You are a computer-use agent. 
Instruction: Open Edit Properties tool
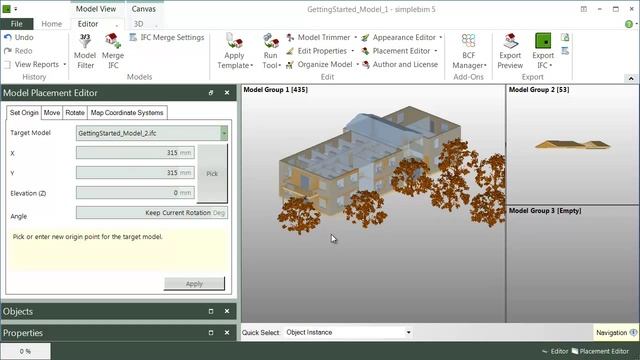(x=317, y=51)
